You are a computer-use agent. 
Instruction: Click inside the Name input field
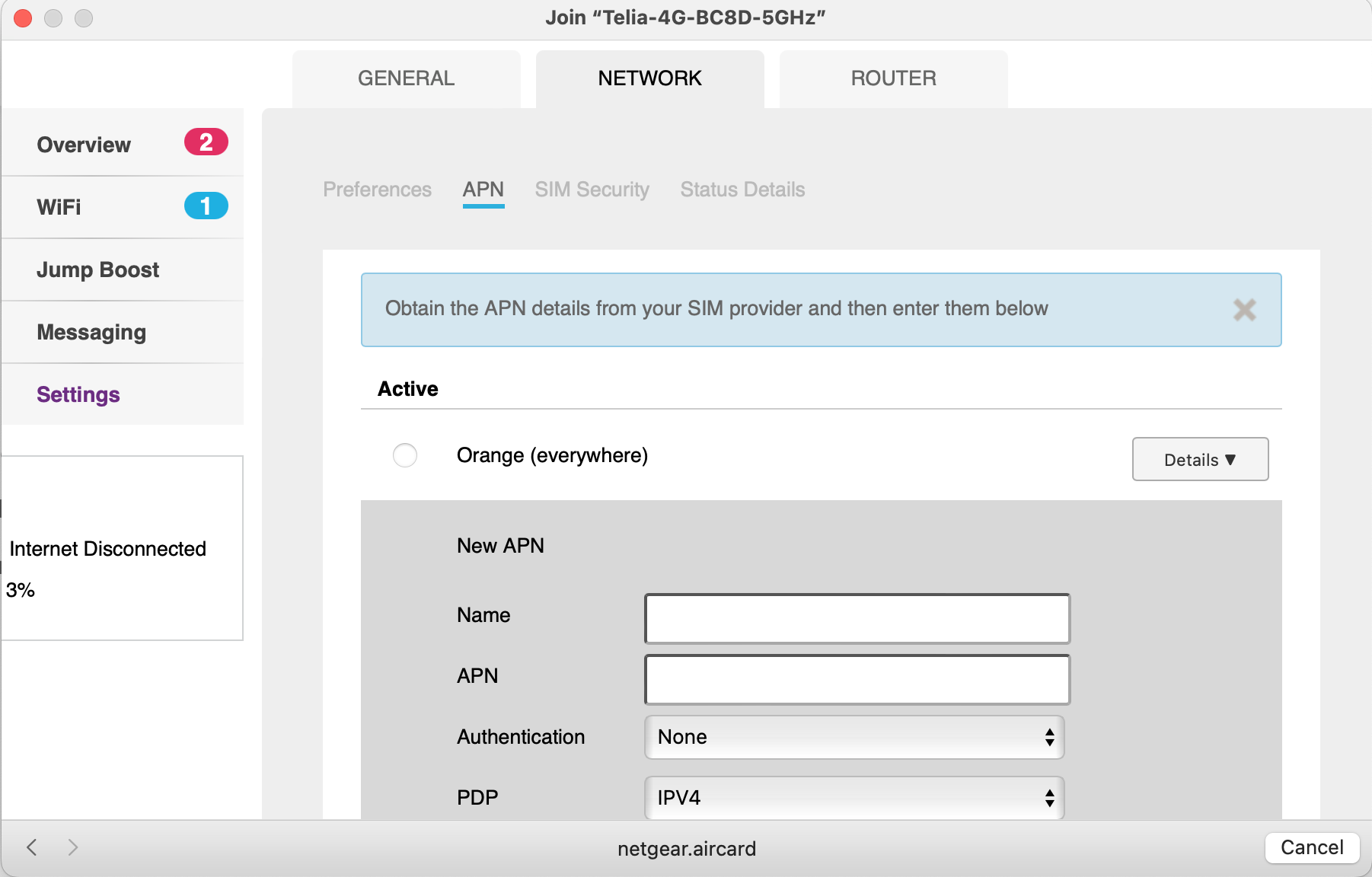[x=857, y=618]
